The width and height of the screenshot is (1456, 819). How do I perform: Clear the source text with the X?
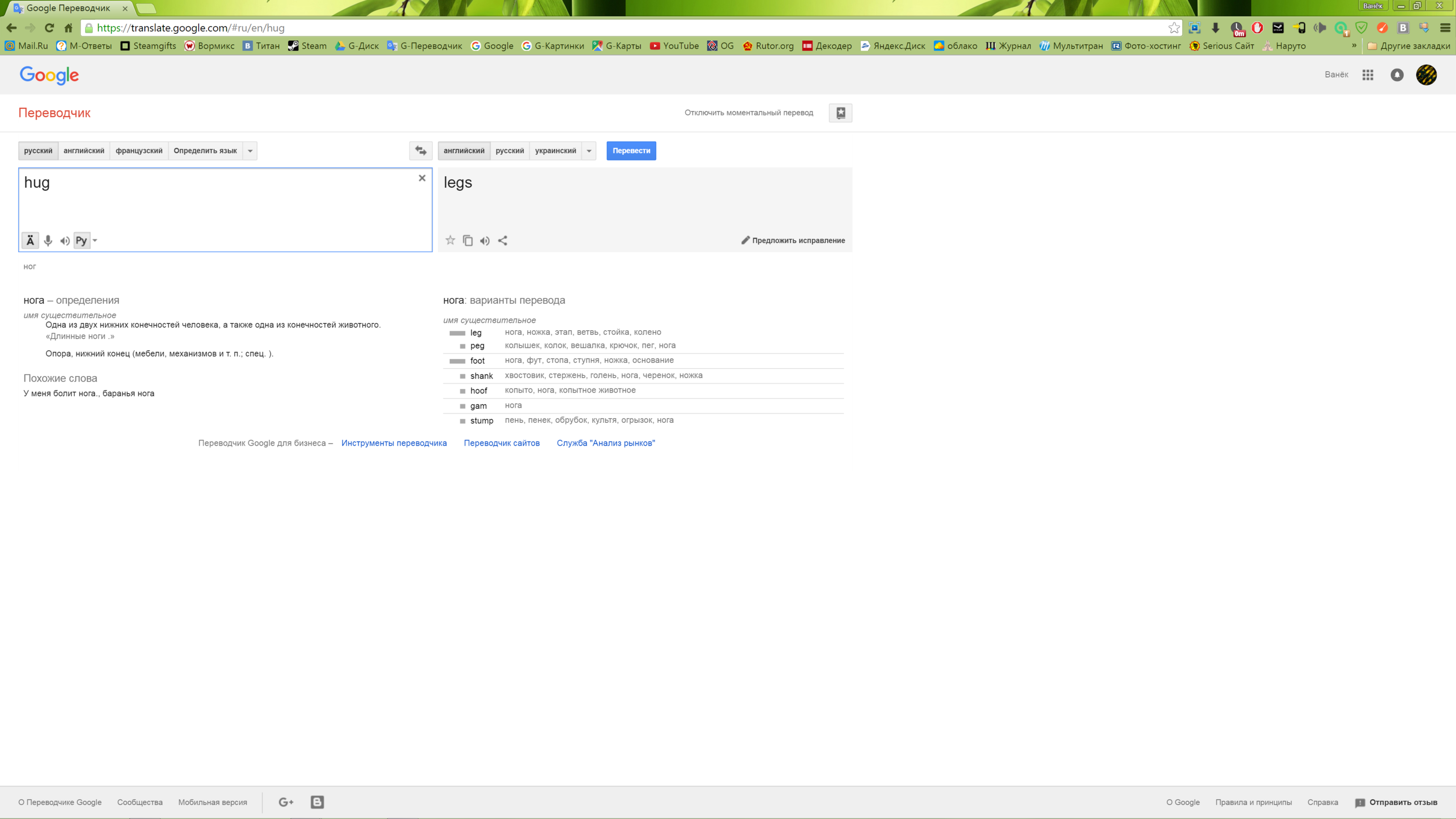tap(422, 178)
